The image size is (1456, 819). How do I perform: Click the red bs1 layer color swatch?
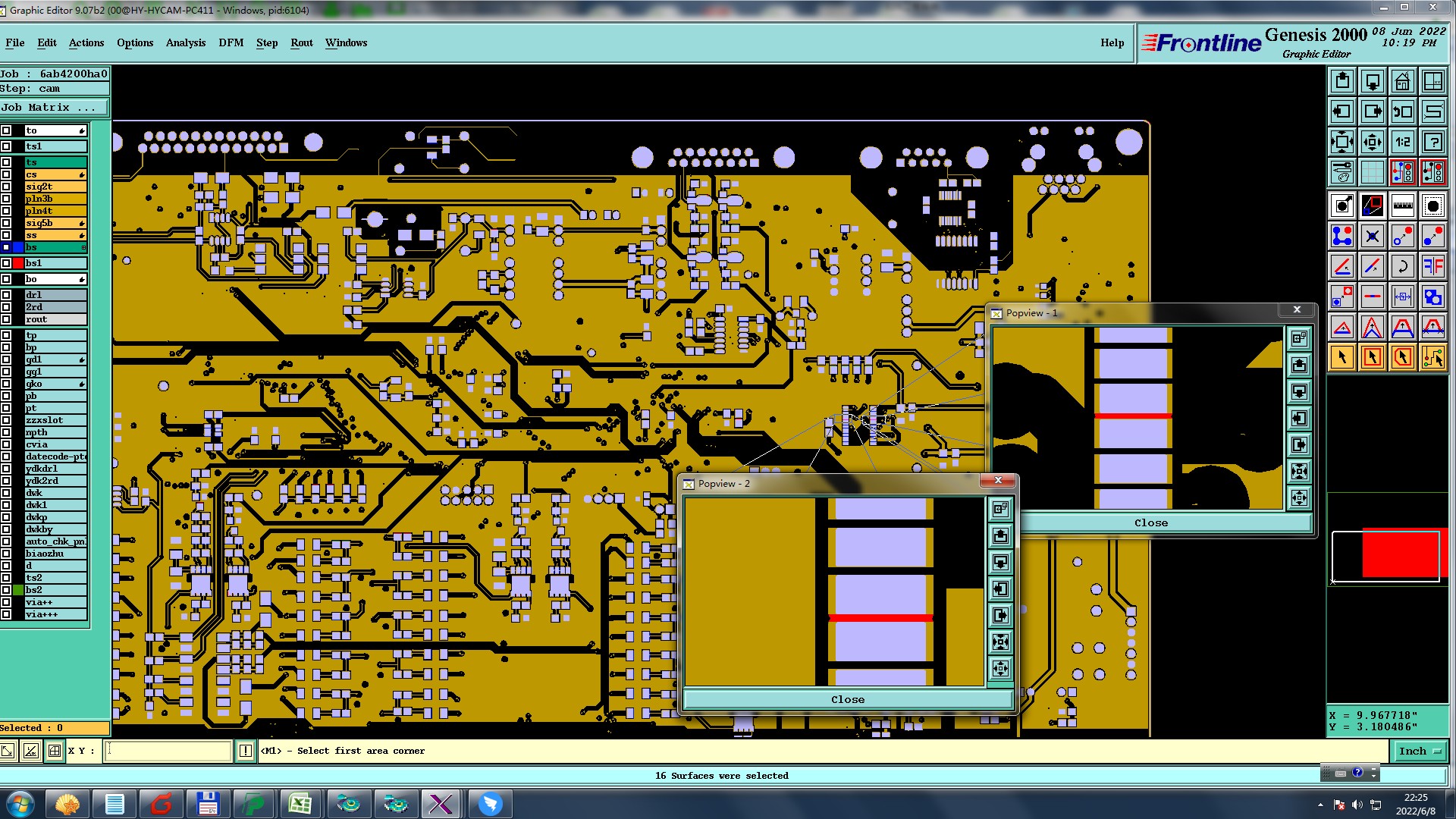click(18, 263)
